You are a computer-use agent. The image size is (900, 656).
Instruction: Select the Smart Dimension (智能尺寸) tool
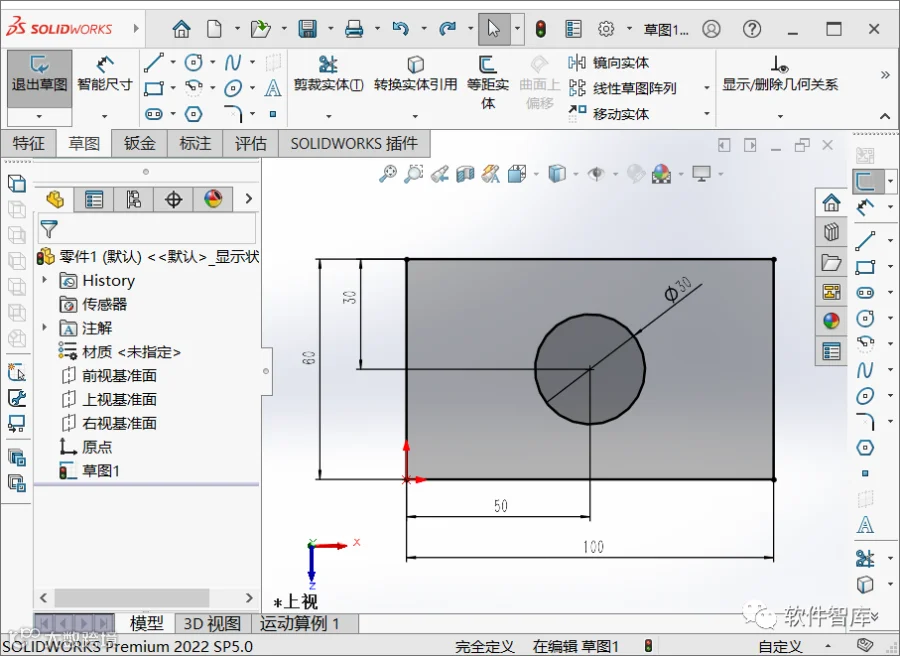click(104, 73)
